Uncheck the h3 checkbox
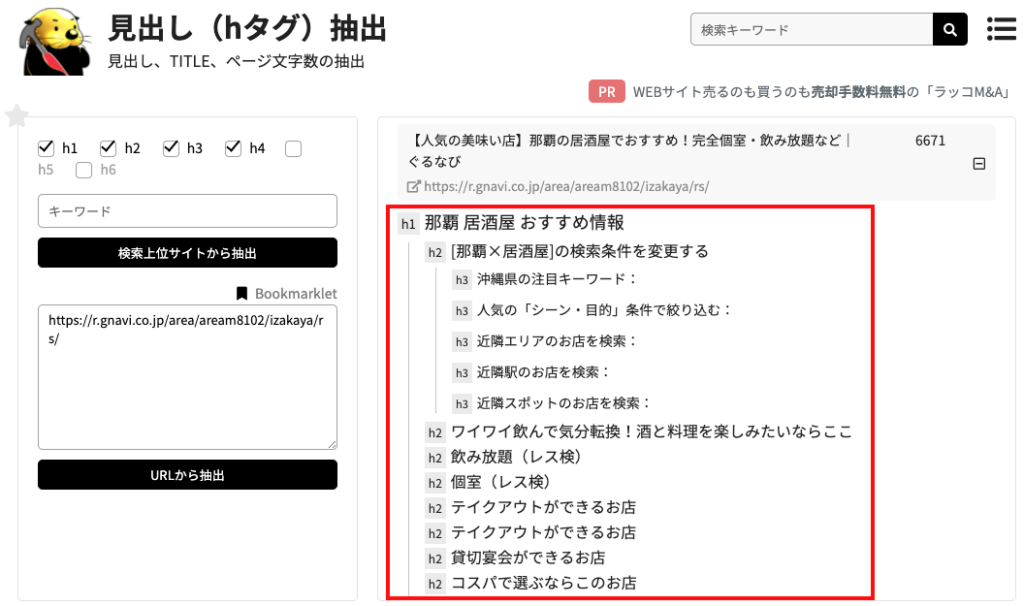This screenshot has width=1024, height=606. pos(171,148)
